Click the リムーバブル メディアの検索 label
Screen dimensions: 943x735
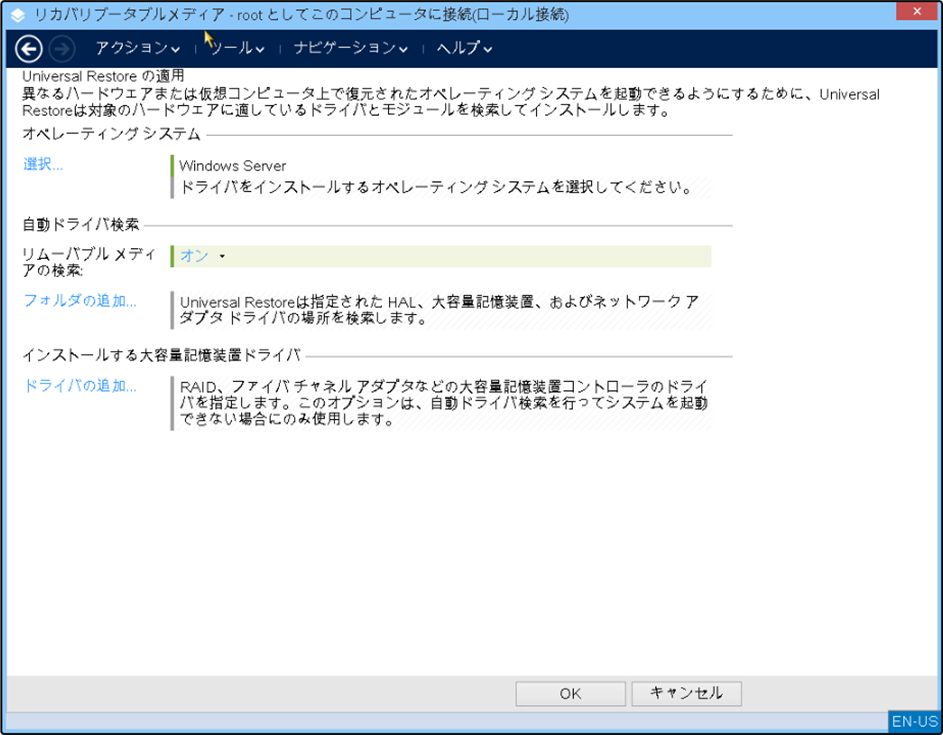(x=89, y=262)
